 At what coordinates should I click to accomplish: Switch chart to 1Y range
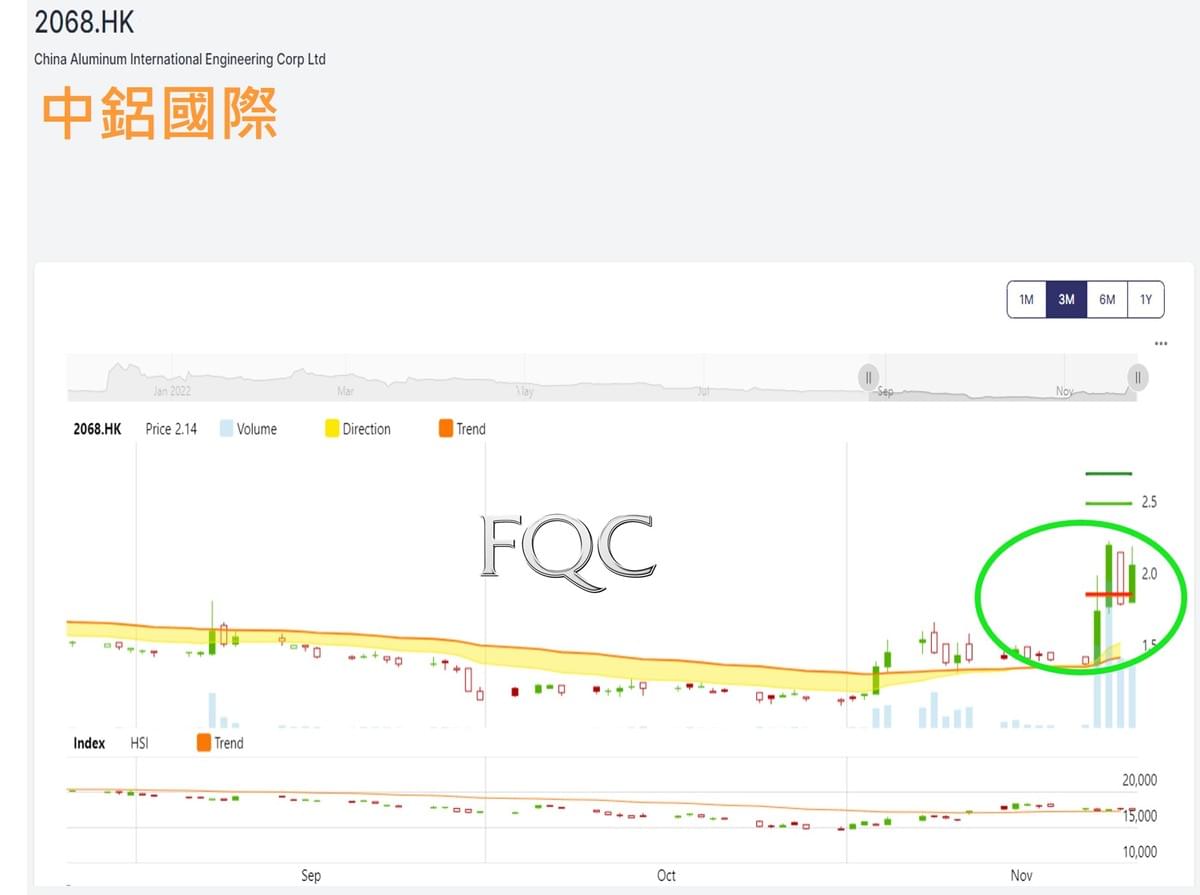tap(1146, 299)
